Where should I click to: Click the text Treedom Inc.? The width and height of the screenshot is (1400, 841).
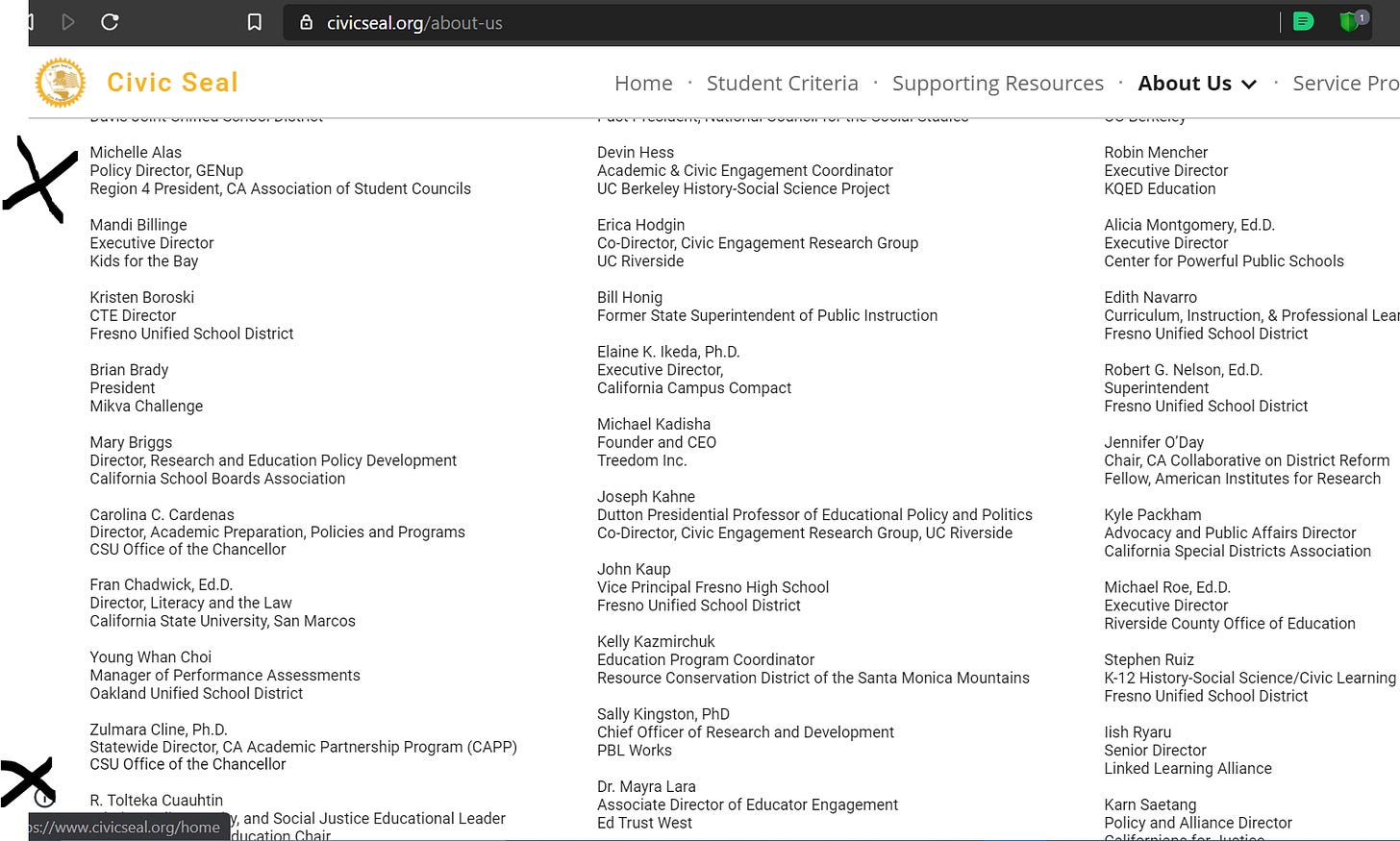(x=642, y=460)
